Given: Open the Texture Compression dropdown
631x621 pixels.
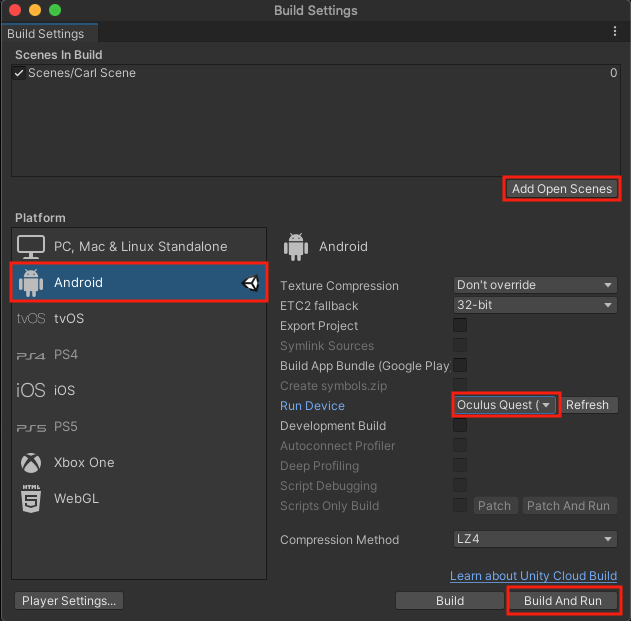Looking at the screenshot, I should coord(536,286).
